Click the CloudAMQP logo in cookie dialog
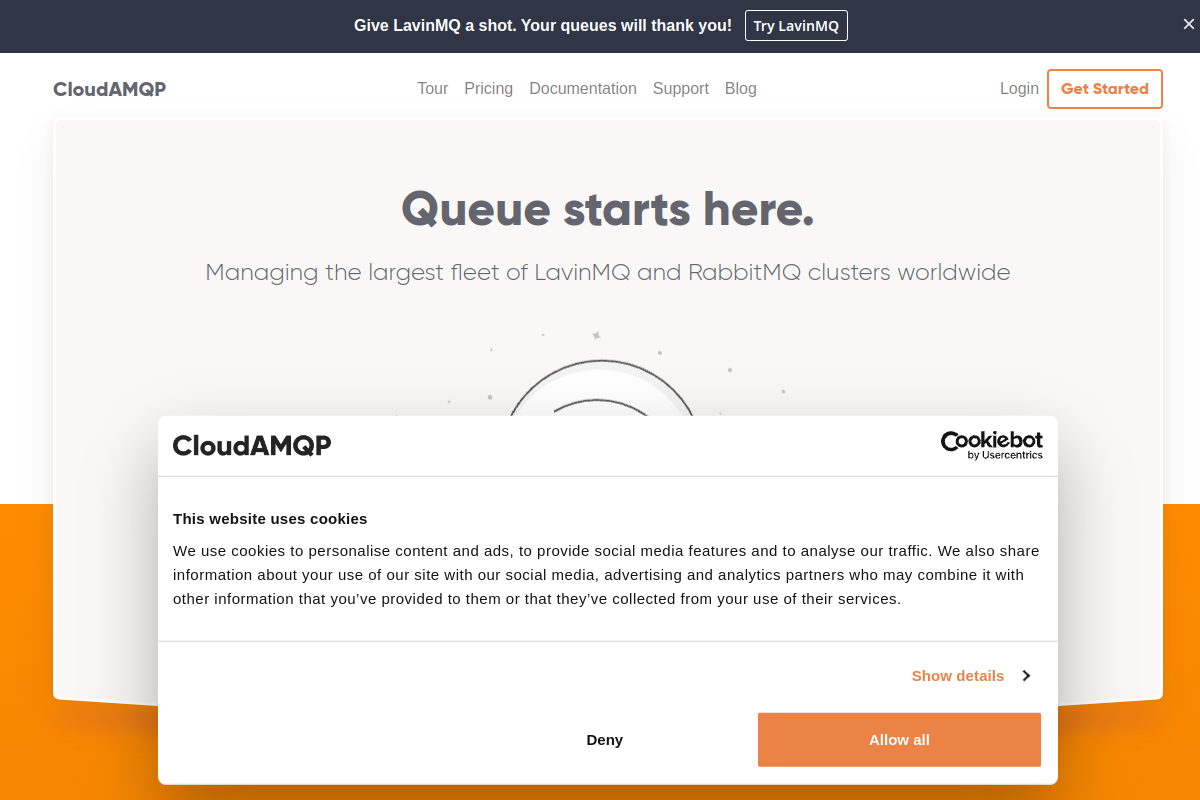The image size is (1200, 800). pos(252,446)
